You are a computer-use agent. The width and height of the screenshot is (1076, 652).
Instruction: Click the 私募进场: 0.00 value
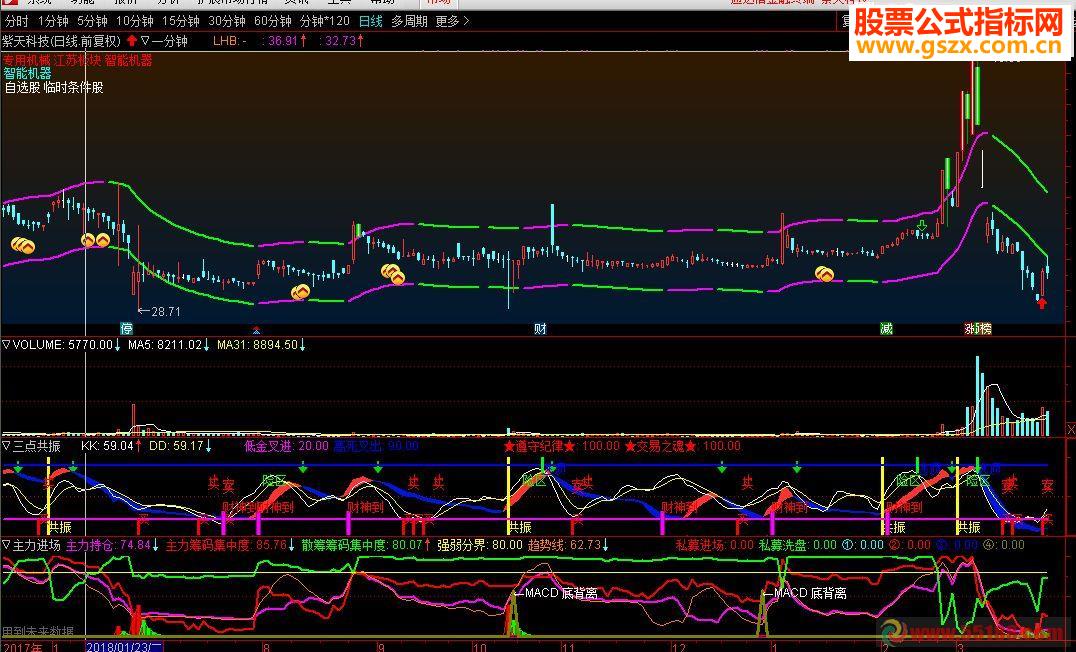(714, 545)
